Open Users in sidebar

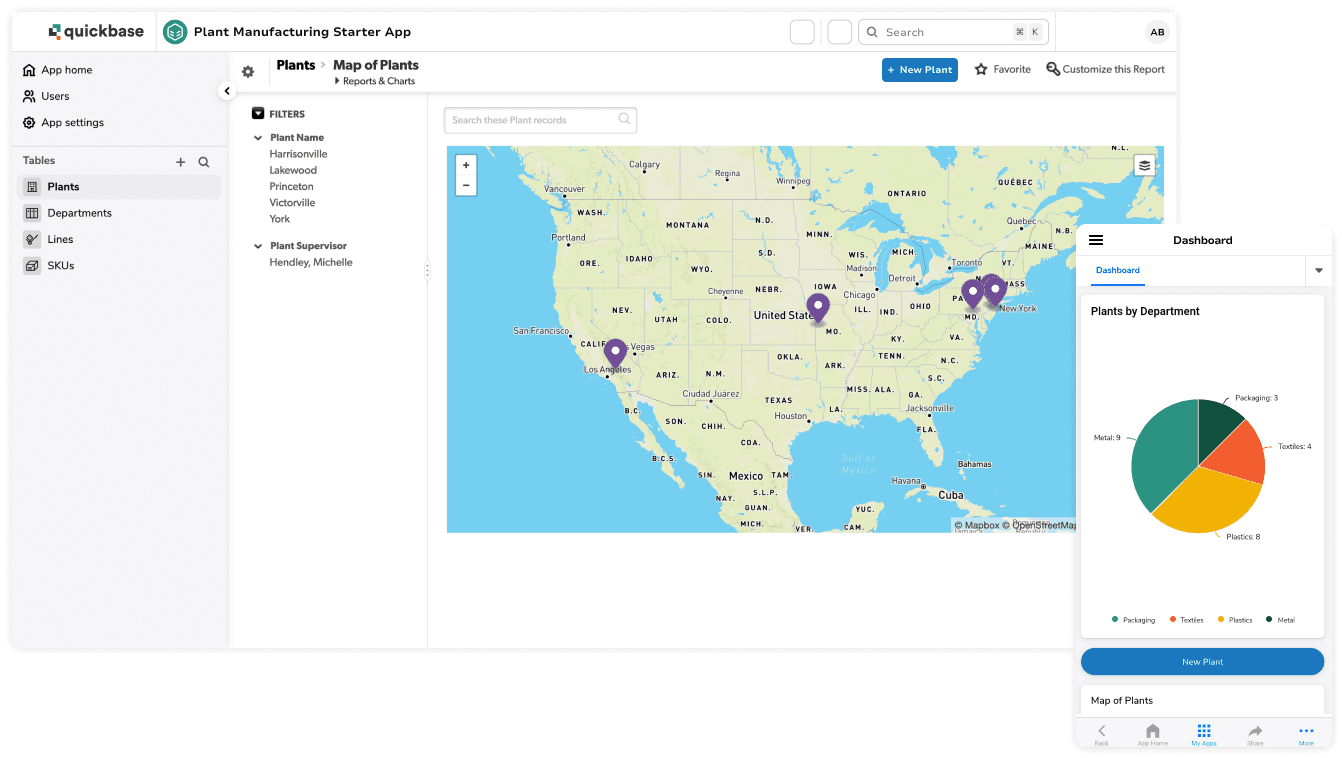point(46,96)
